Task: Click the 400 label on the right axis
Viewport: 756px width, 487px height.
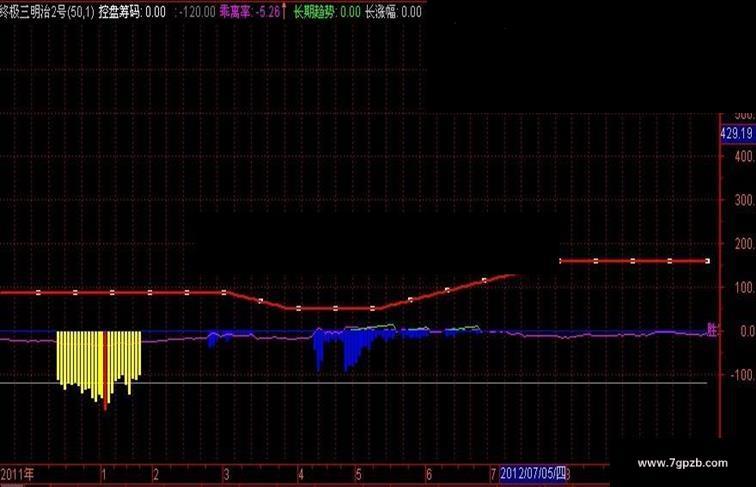Action: [745, 156]
